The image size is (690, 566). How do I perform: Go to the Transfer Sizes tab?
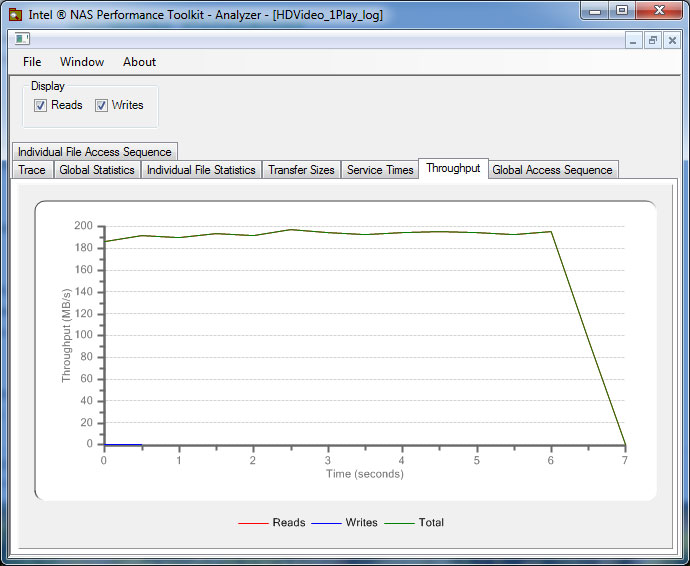pyautogui.click(x=301, y=170)
